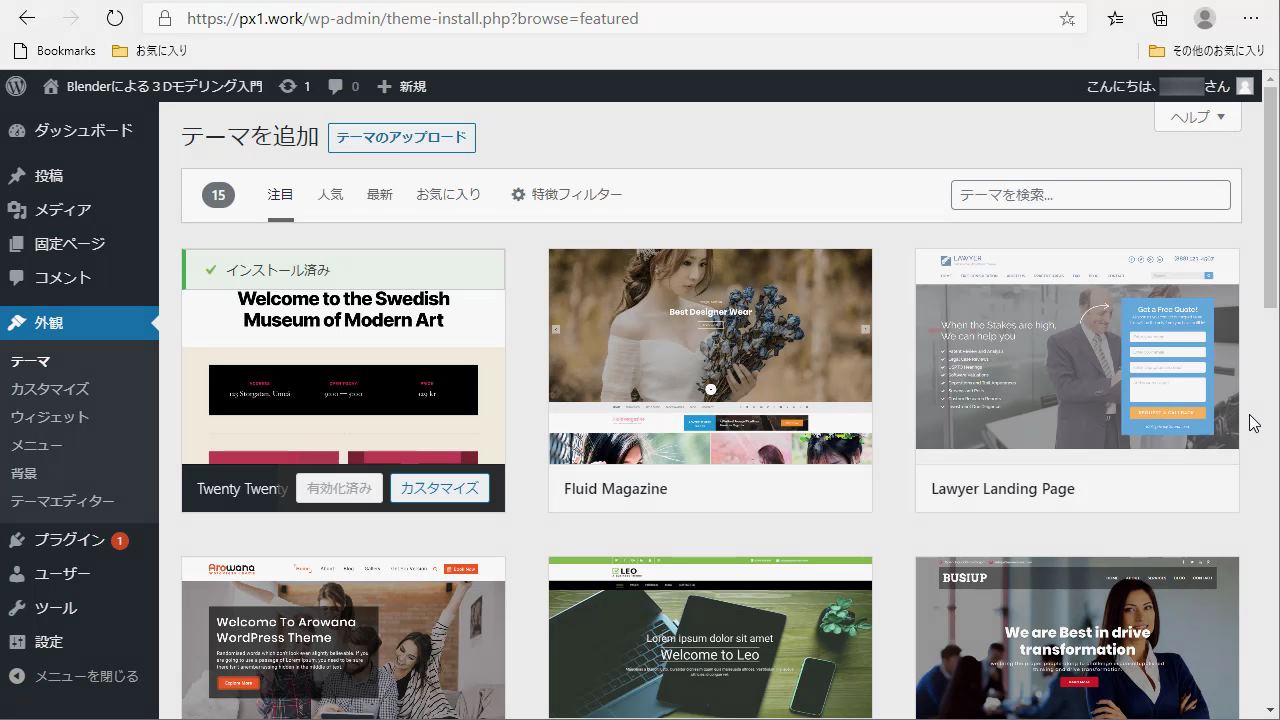Open the 特徴フィルター feature filter

tap(567, 195)
